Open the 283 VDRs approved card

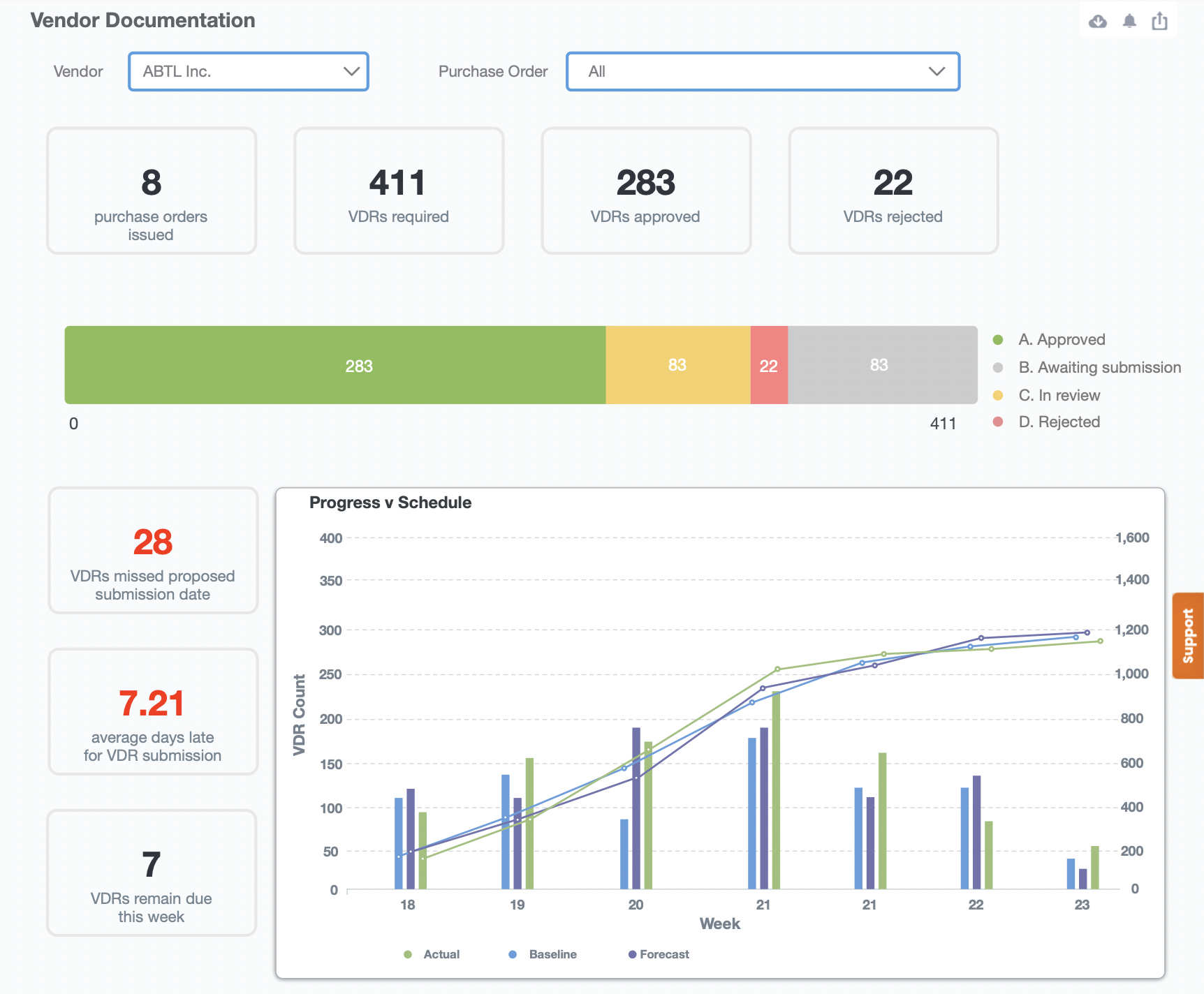pos(645,190)
